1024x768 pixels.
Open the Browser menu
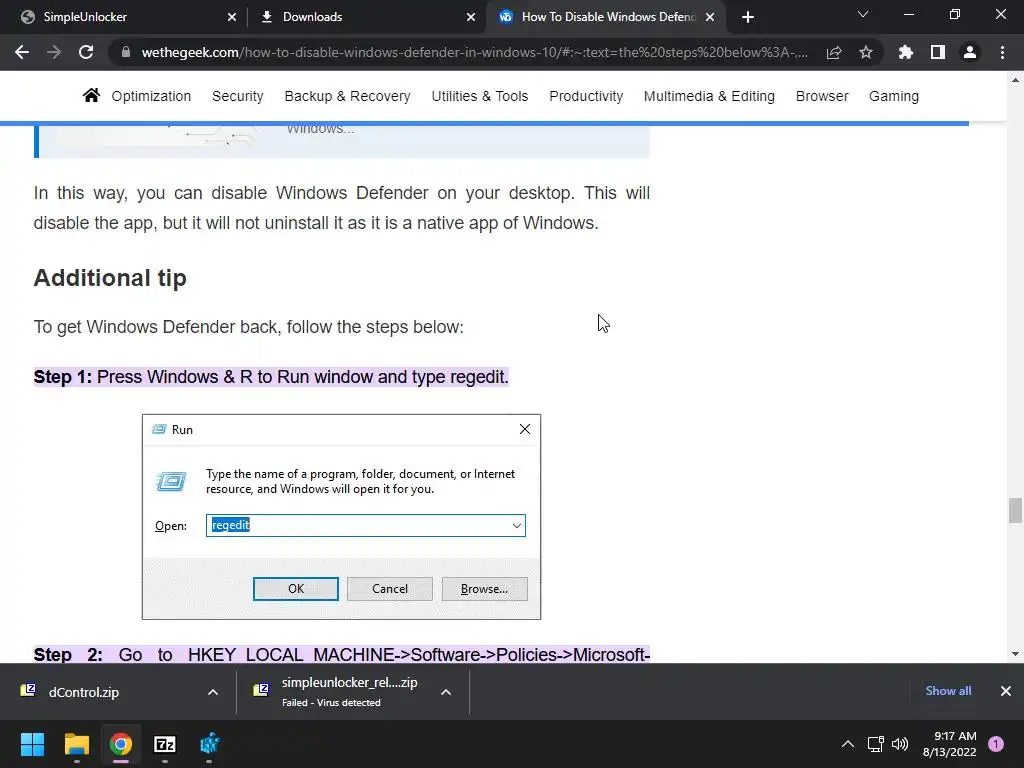click(822, 96)
